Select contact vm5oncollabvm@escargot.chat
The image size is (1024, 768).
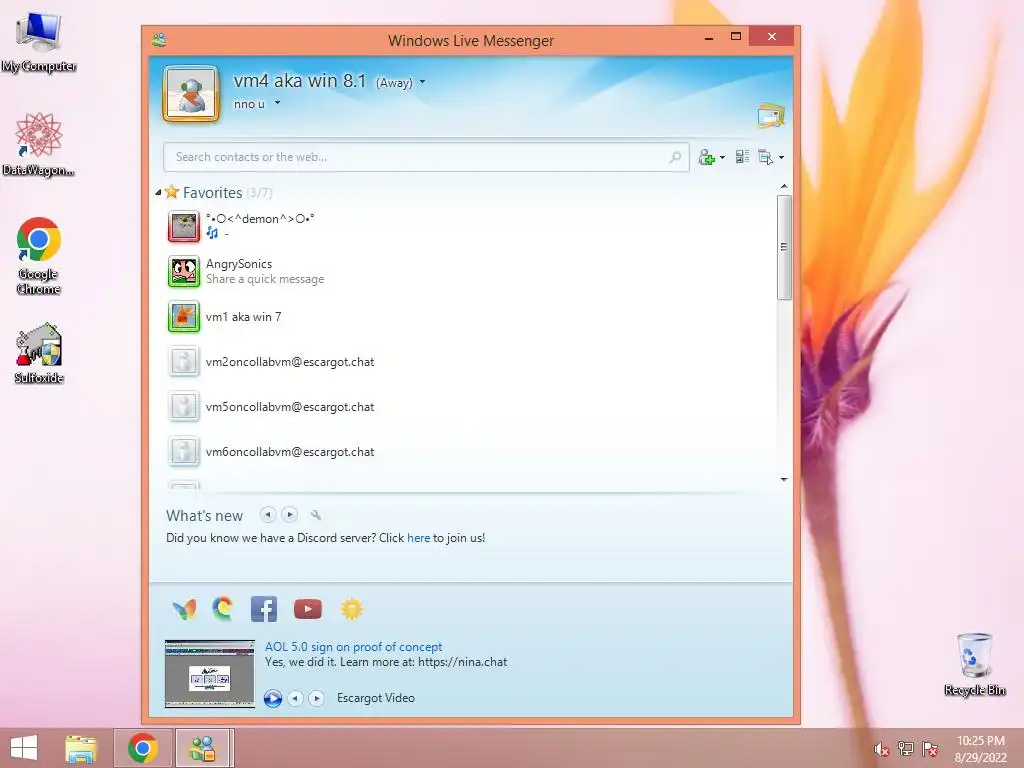pos(290,407)
